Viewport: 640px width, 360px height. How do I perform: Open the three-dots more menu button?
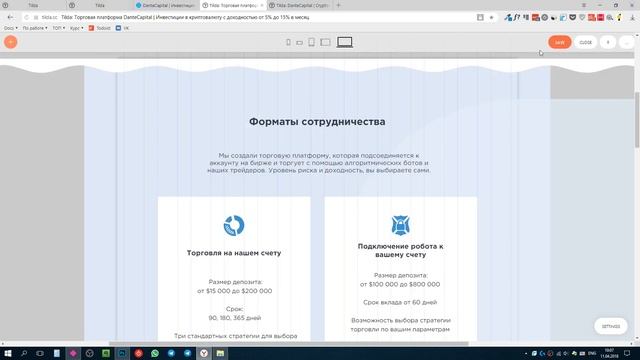pyautogui.click(x=627, y=42)
